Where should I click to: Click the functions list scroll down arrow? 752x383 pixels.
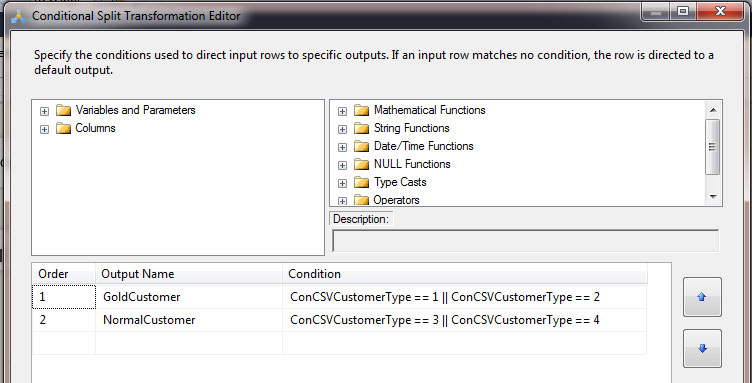pyautogui.click(x=713, y=197)
